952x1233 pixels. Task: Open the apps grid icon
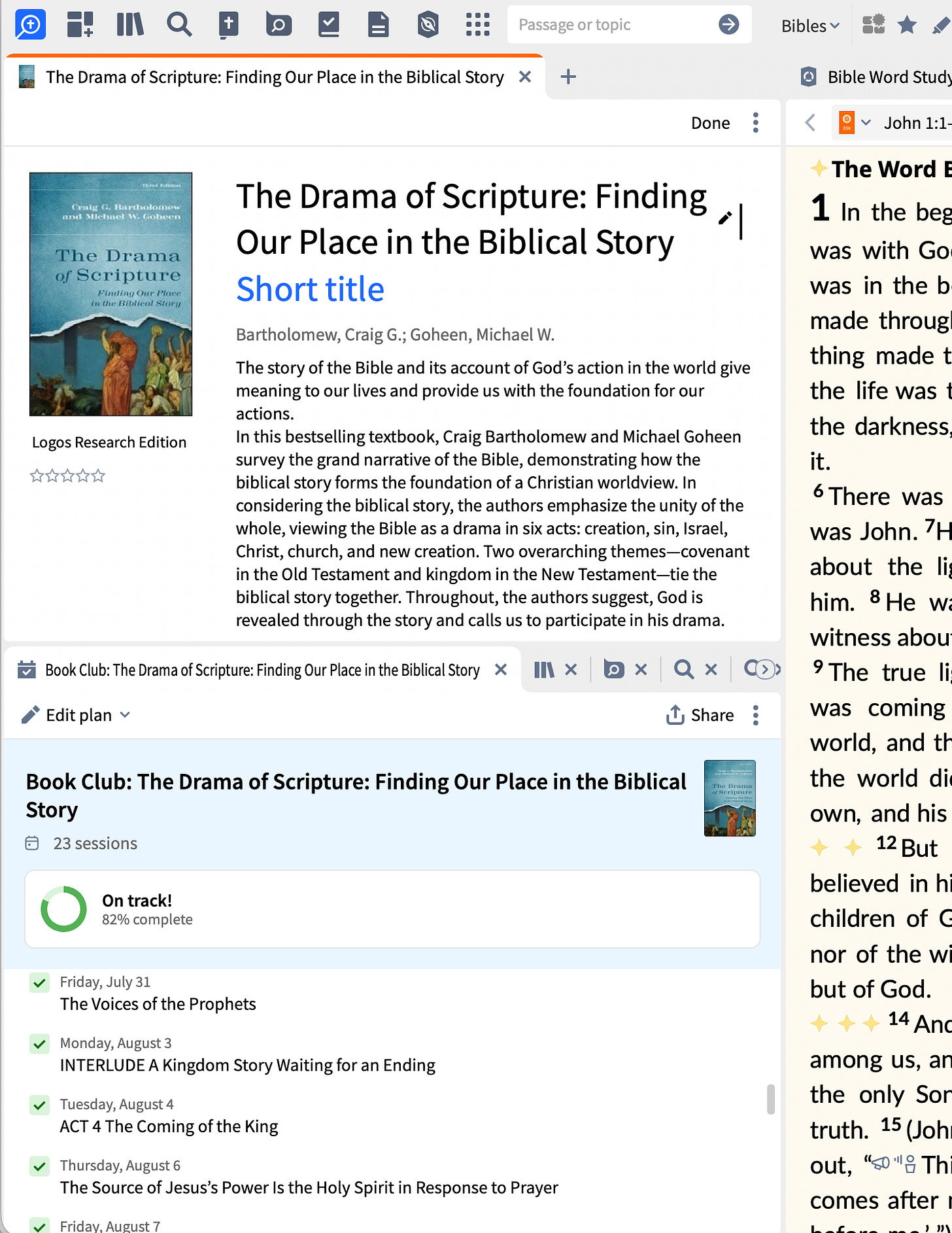click(x=478, y=25)
